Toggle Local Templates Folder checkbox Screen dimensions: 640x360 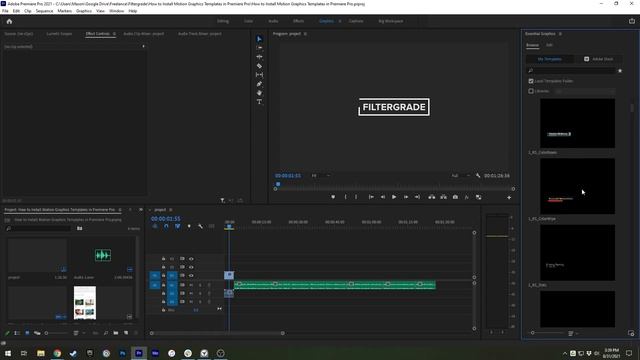(x=531, y=81)
